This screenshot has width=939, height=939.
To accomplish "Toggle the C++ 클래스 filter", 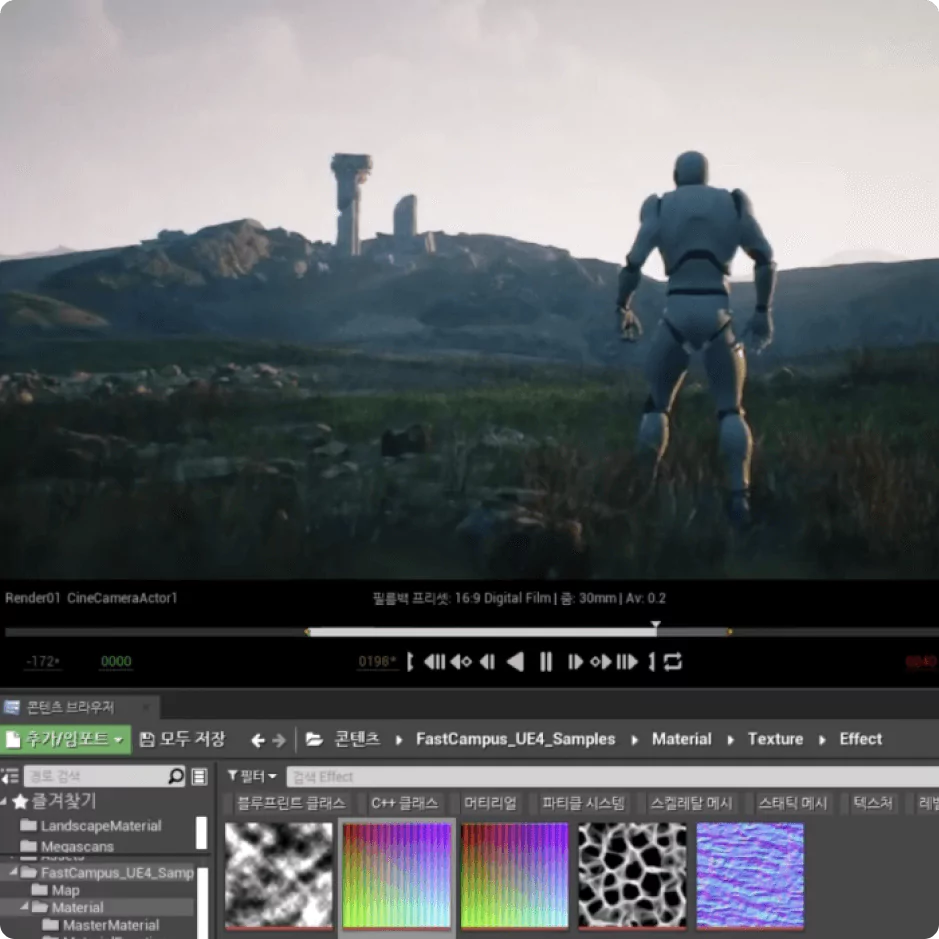I will point(404,803).
